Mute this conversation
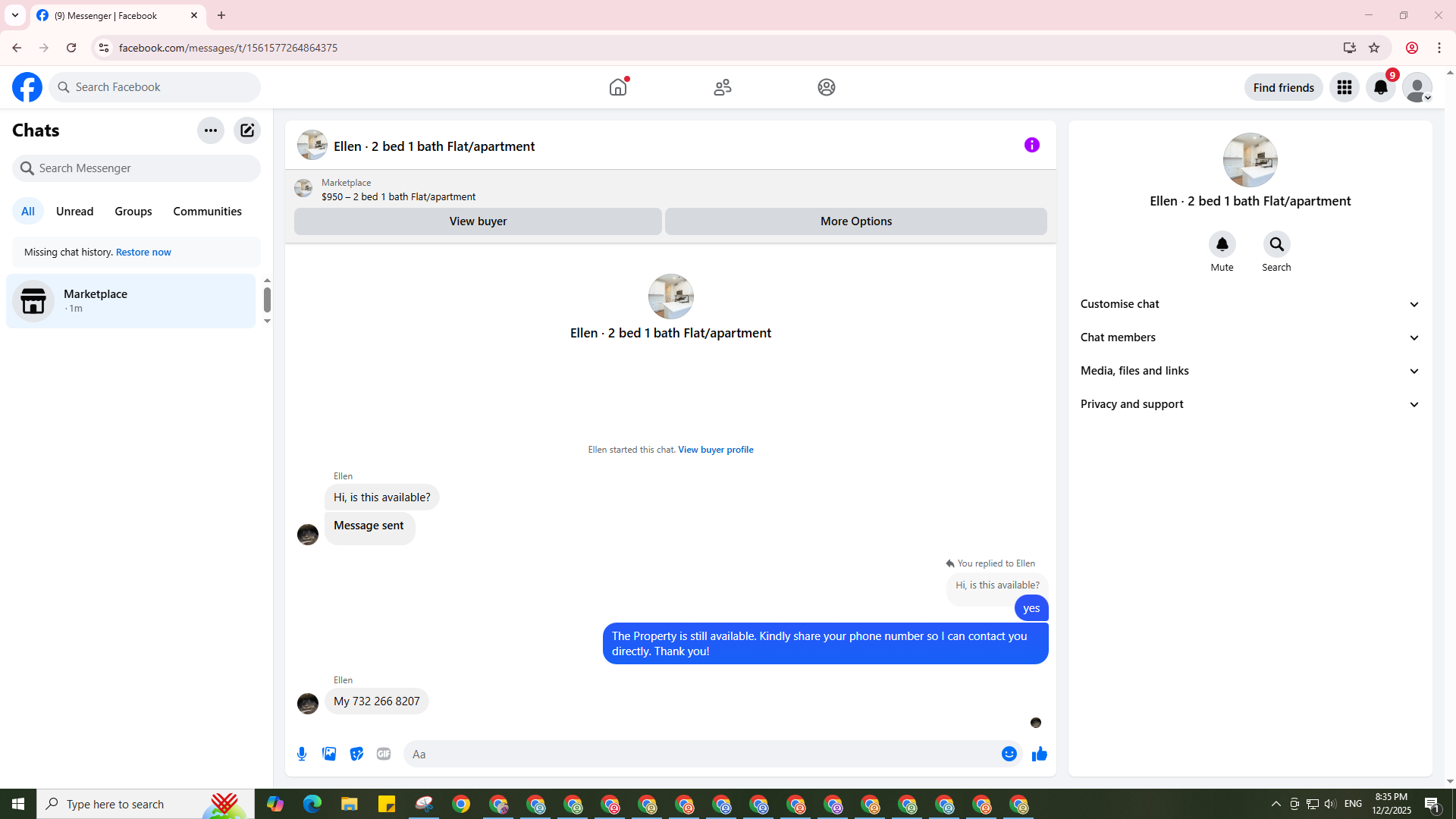Viewport: 1456px width, 819px height. point(1222,245)
